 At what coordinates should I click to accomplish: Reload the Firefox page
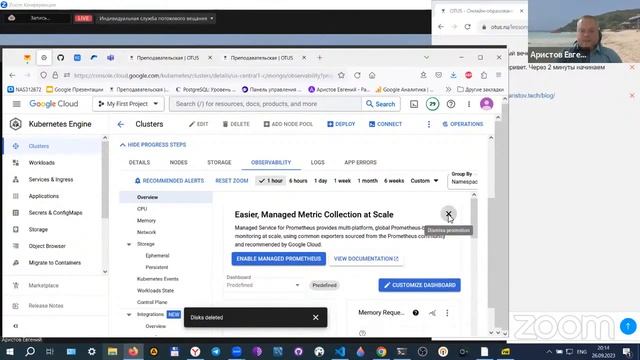pyautogui.click(x=357, y=75)
